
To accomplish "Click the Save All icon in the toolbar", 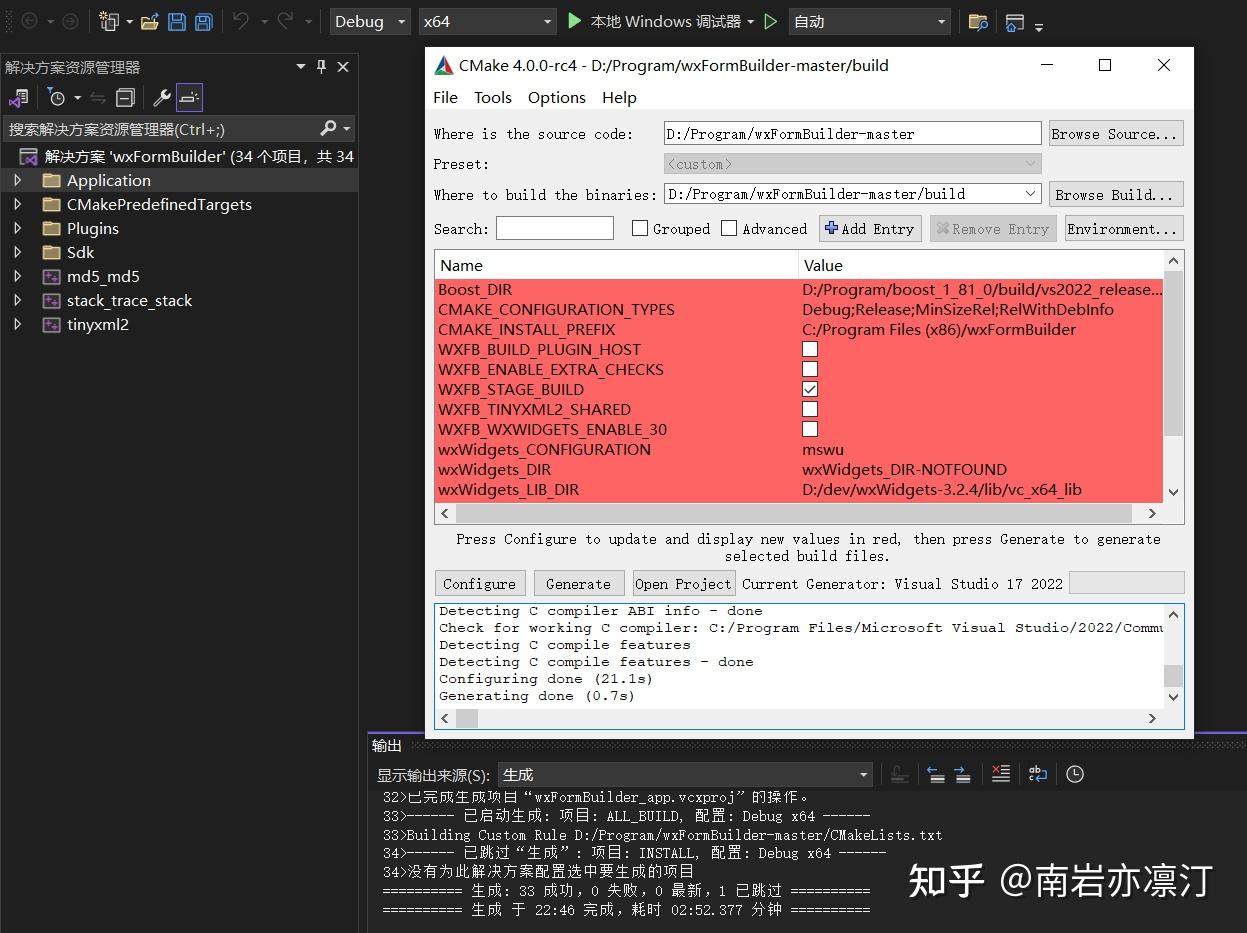I will tap(203, 20).
